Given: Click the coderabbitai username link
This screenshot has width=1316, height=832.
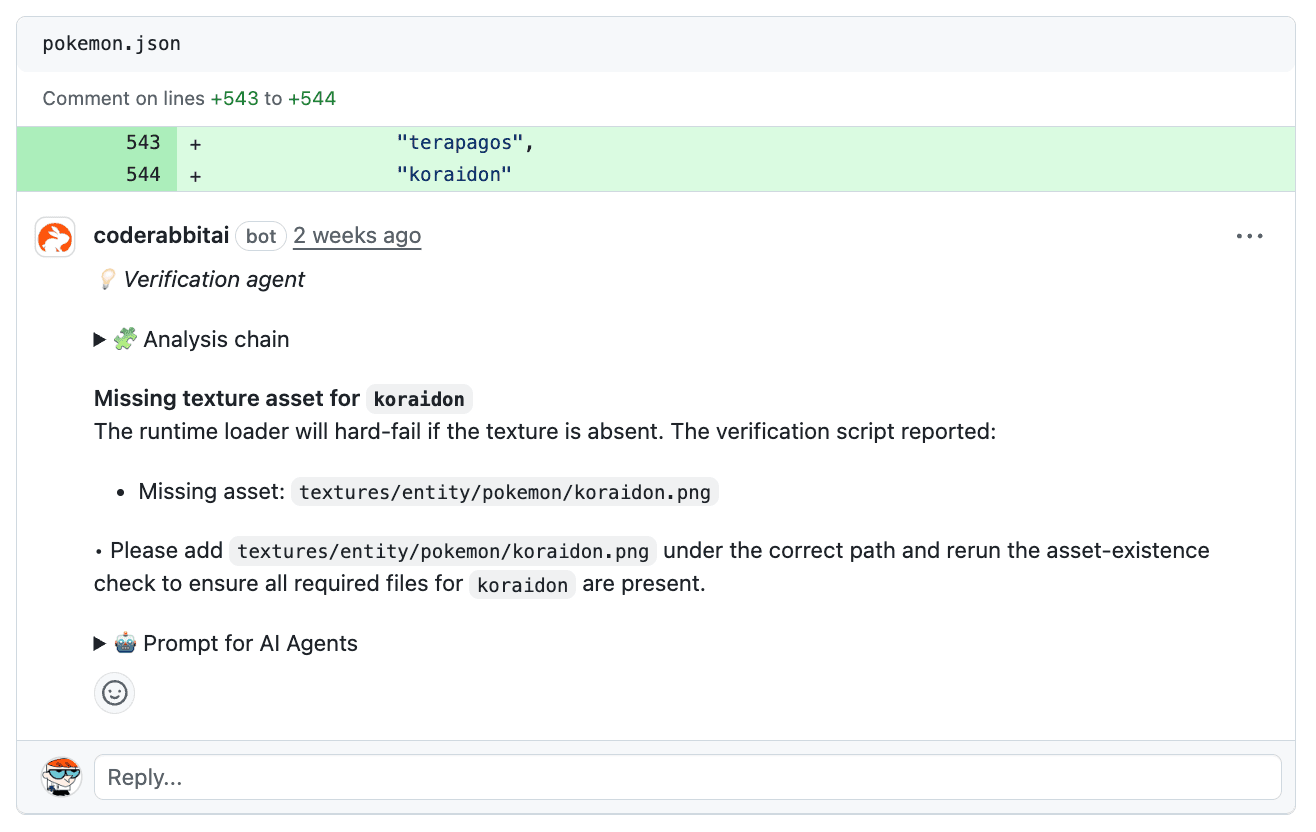Looking at the screenshot, I should click(161, 235).
